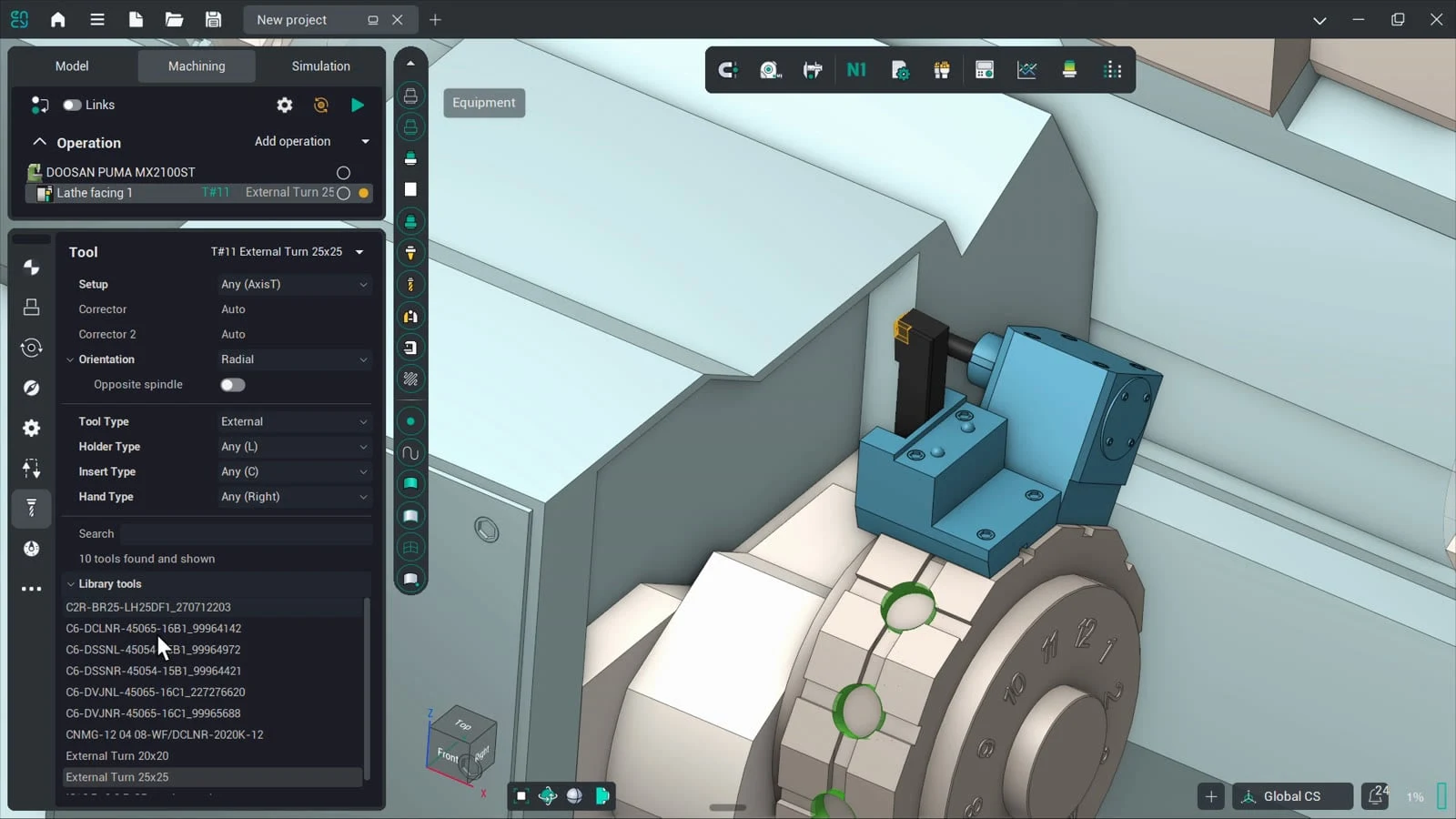The width and height of the screenshot is (1456, 819).
Task: Enable the Opposite spindle toggle
Action: click(233, 385)
